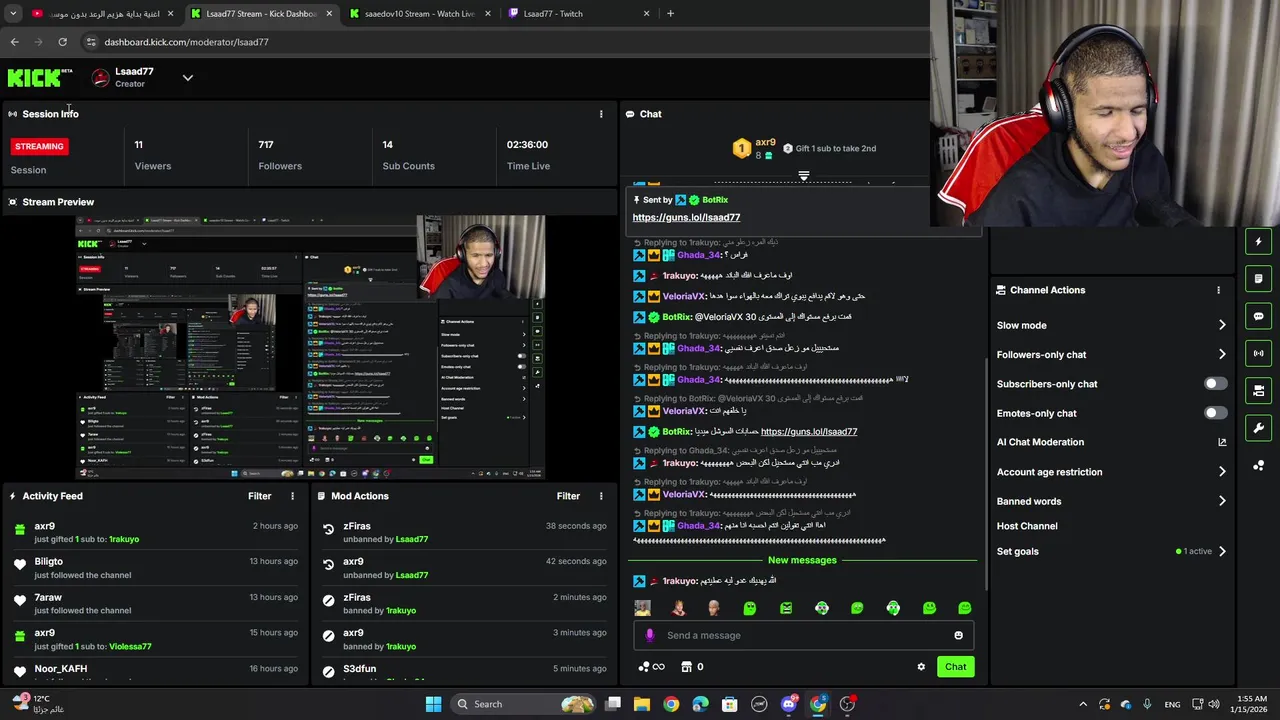Jump to New messages divider in chat
The height and width of the screenshot is (720, 1280).
802,560
